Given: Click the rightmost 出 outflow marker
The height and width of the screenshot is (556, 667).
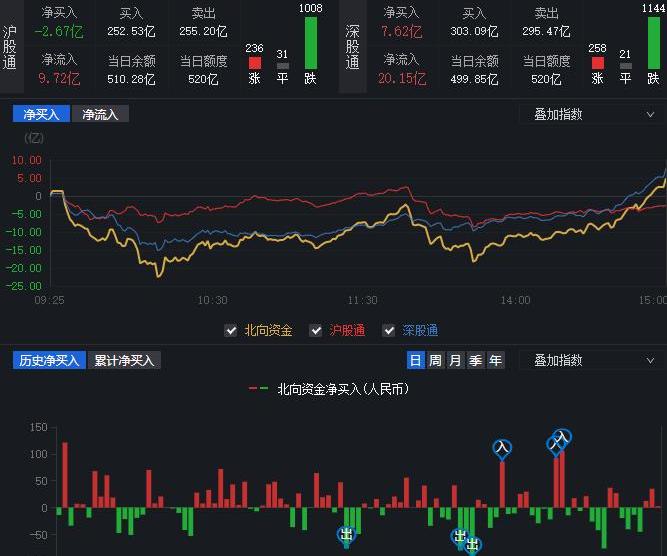Looking at the screenshot, I should (472, 545).
